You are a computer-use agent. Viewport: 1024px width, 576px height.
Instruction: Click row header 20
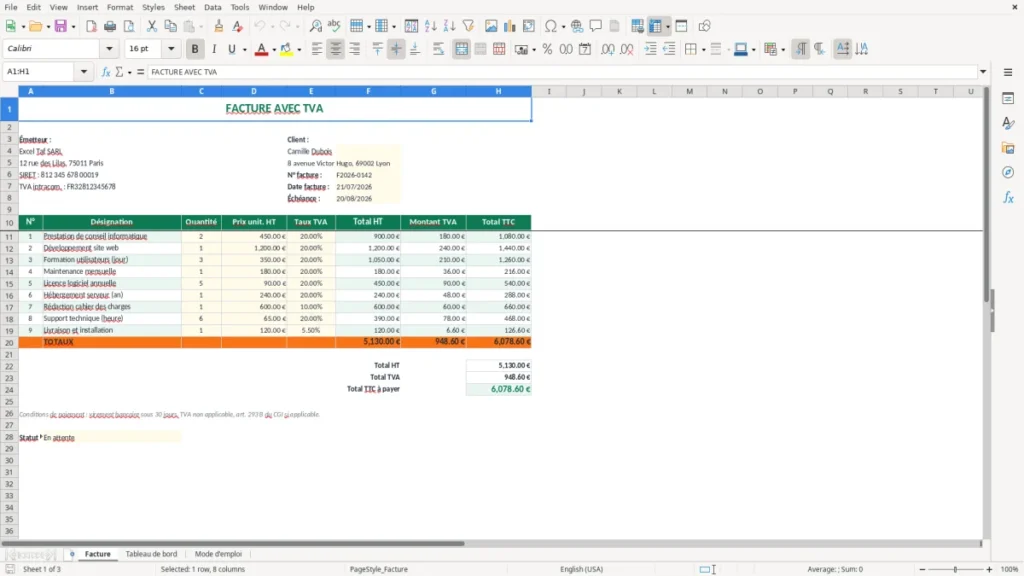(x=9, y=342)
